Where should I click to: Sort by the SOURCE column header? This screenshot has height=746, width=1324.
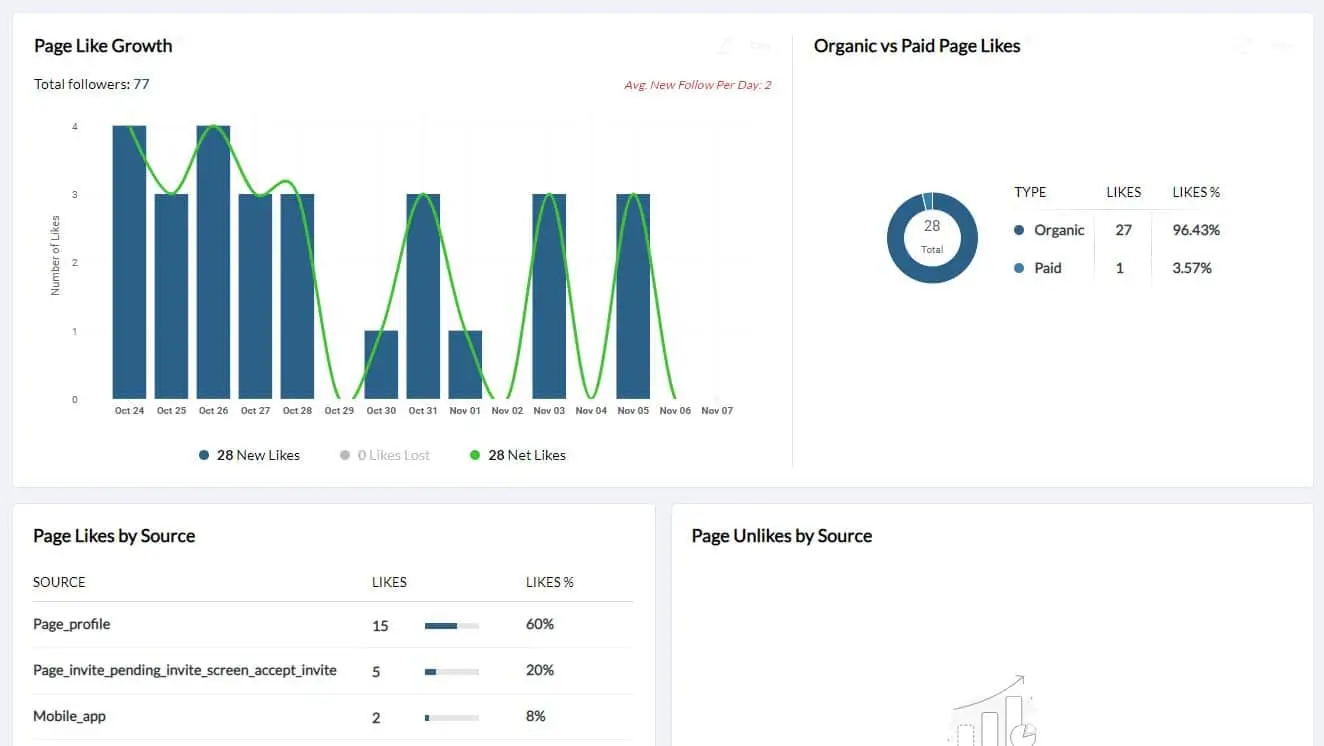[59, 582]
